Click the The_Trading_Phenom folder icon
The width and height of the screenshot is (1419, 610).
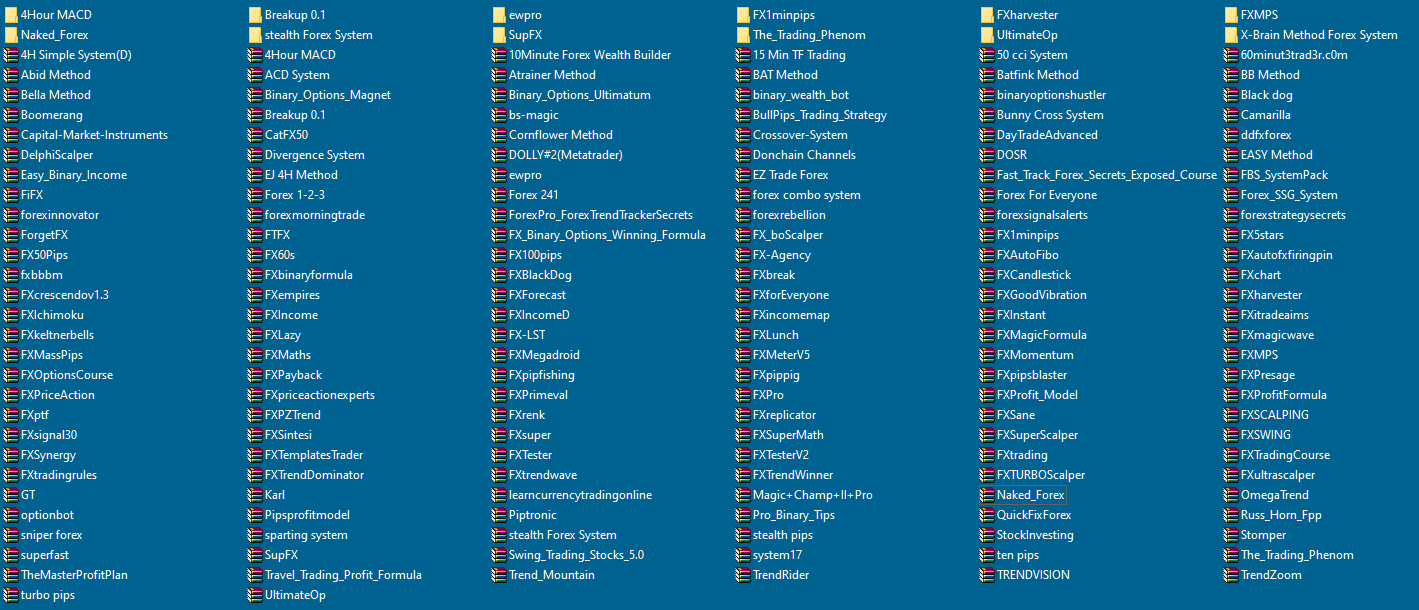pos(743,35)
